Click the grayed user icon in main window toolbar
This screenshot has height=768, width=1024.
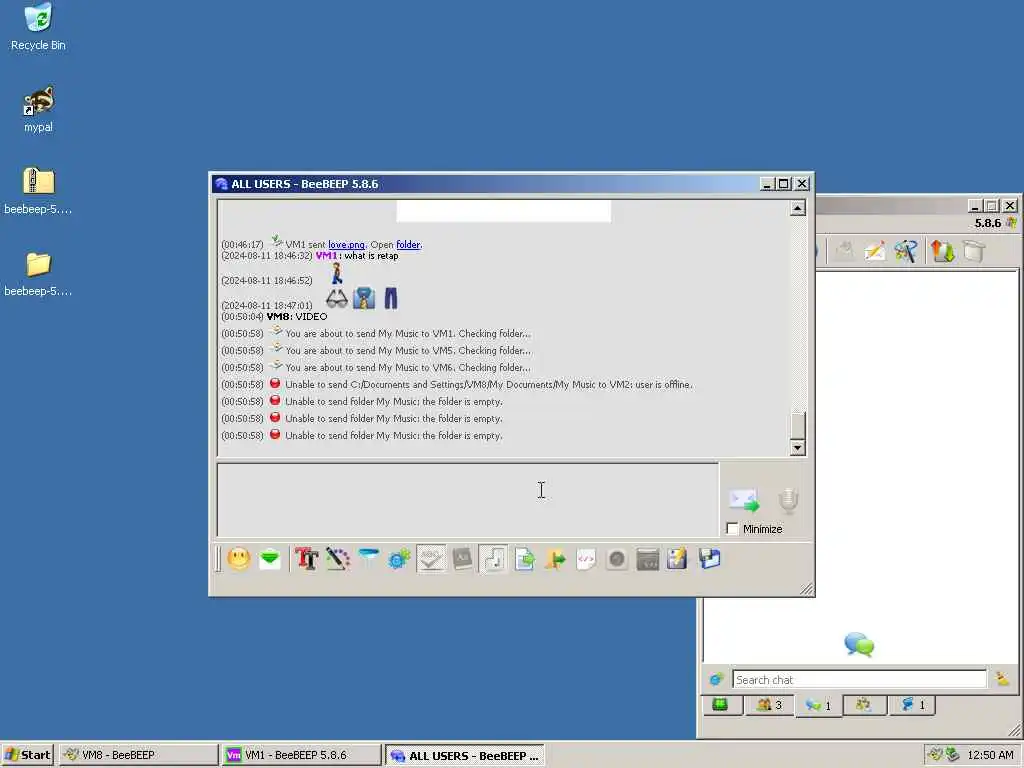point(844,251)
